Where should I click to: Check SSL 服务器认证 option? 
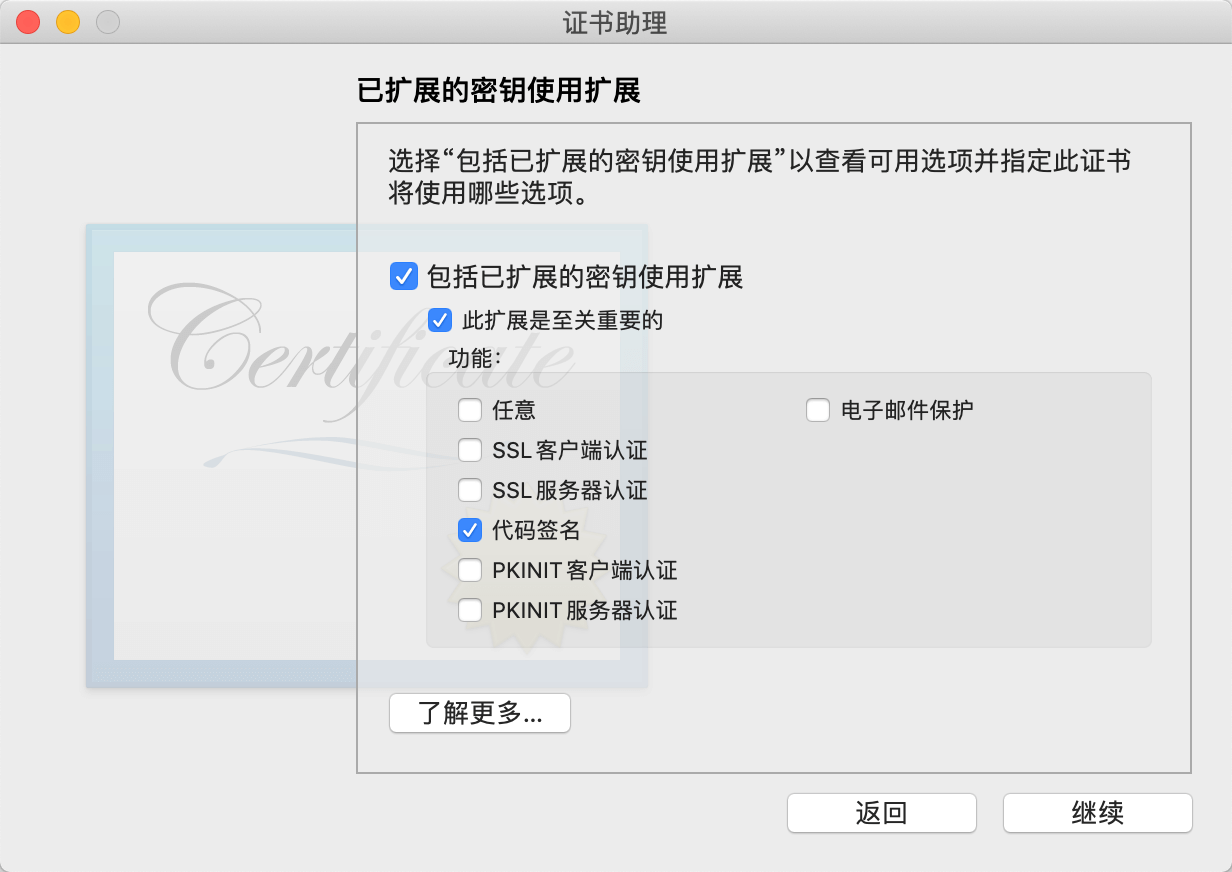470,490
